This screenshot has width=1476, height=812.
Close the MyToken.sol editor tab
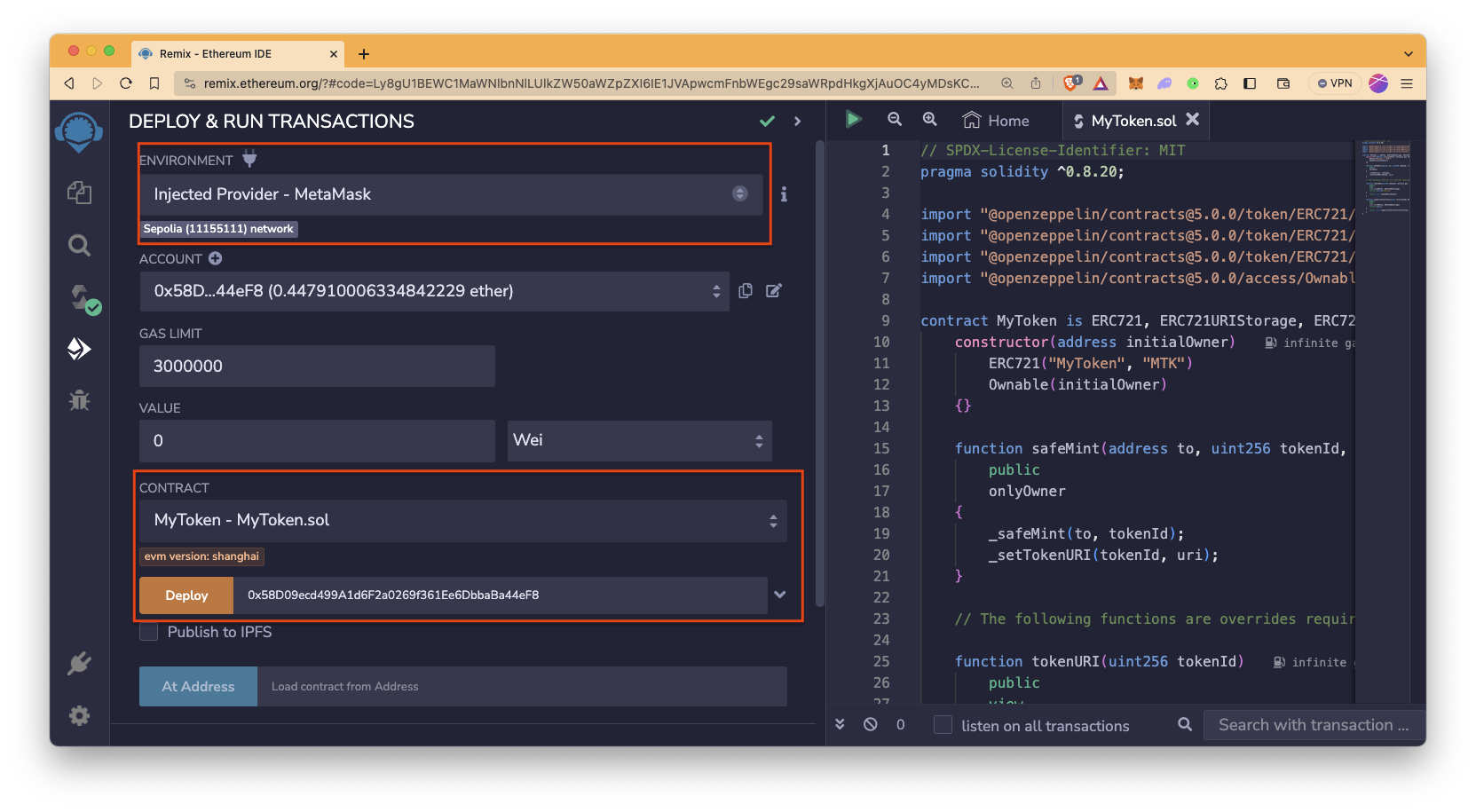[x=1193, y=119]
